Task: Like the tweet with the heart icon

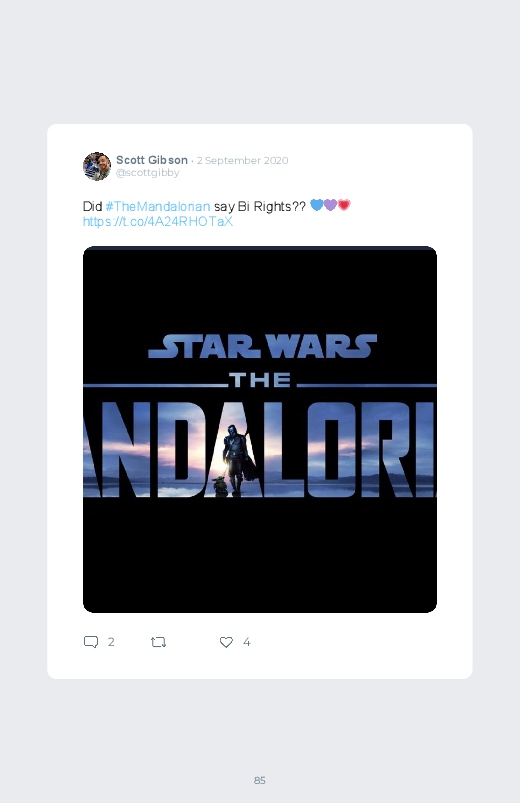Action: point(226,642)
